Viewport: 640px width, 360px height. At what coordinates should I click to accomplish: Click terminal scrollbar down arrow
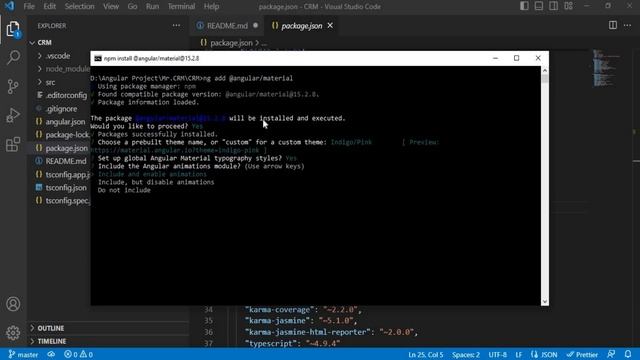click(545, 302)
